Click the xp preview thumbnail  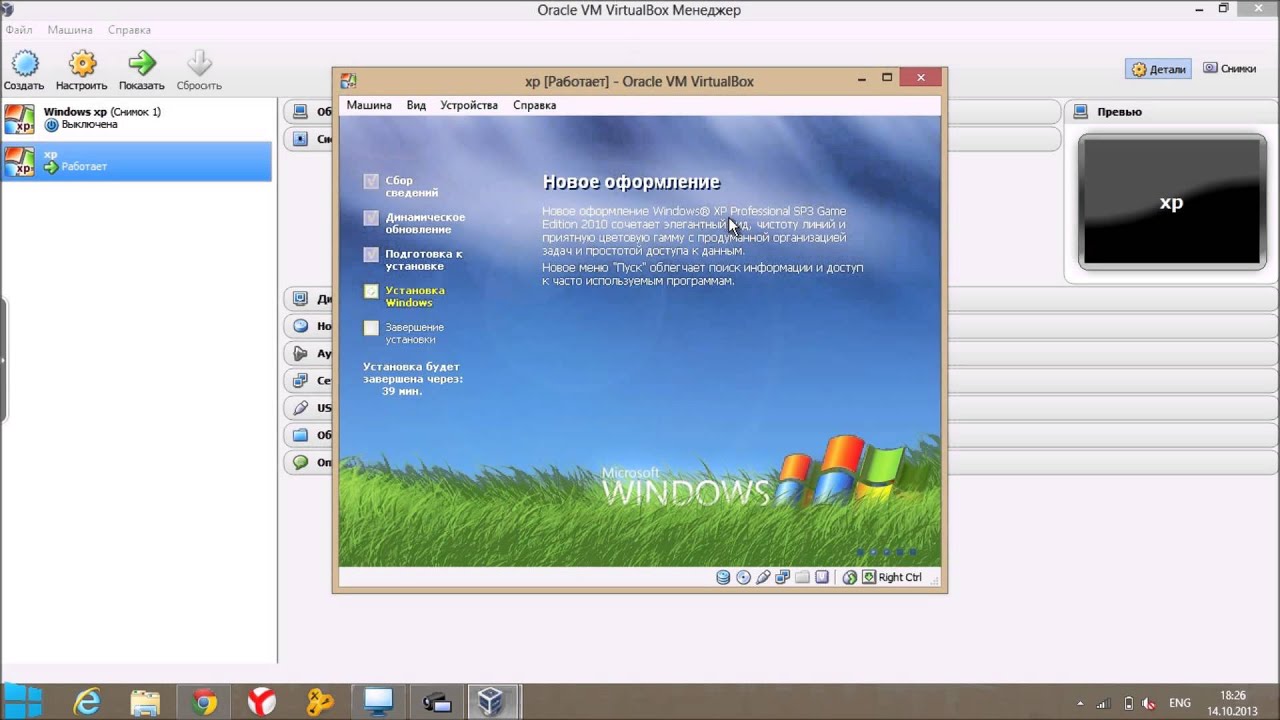coord(1172,202)
